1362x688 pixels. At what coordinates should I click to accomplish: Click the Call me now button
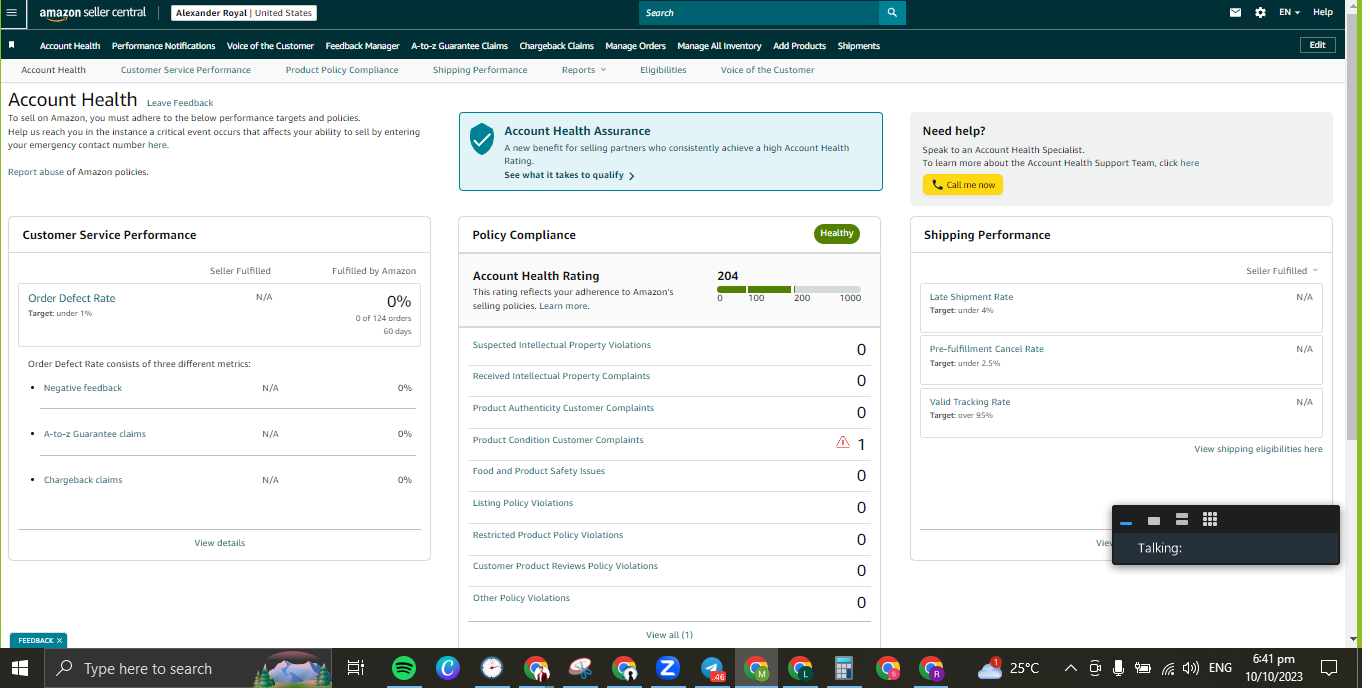pos(963,185)
